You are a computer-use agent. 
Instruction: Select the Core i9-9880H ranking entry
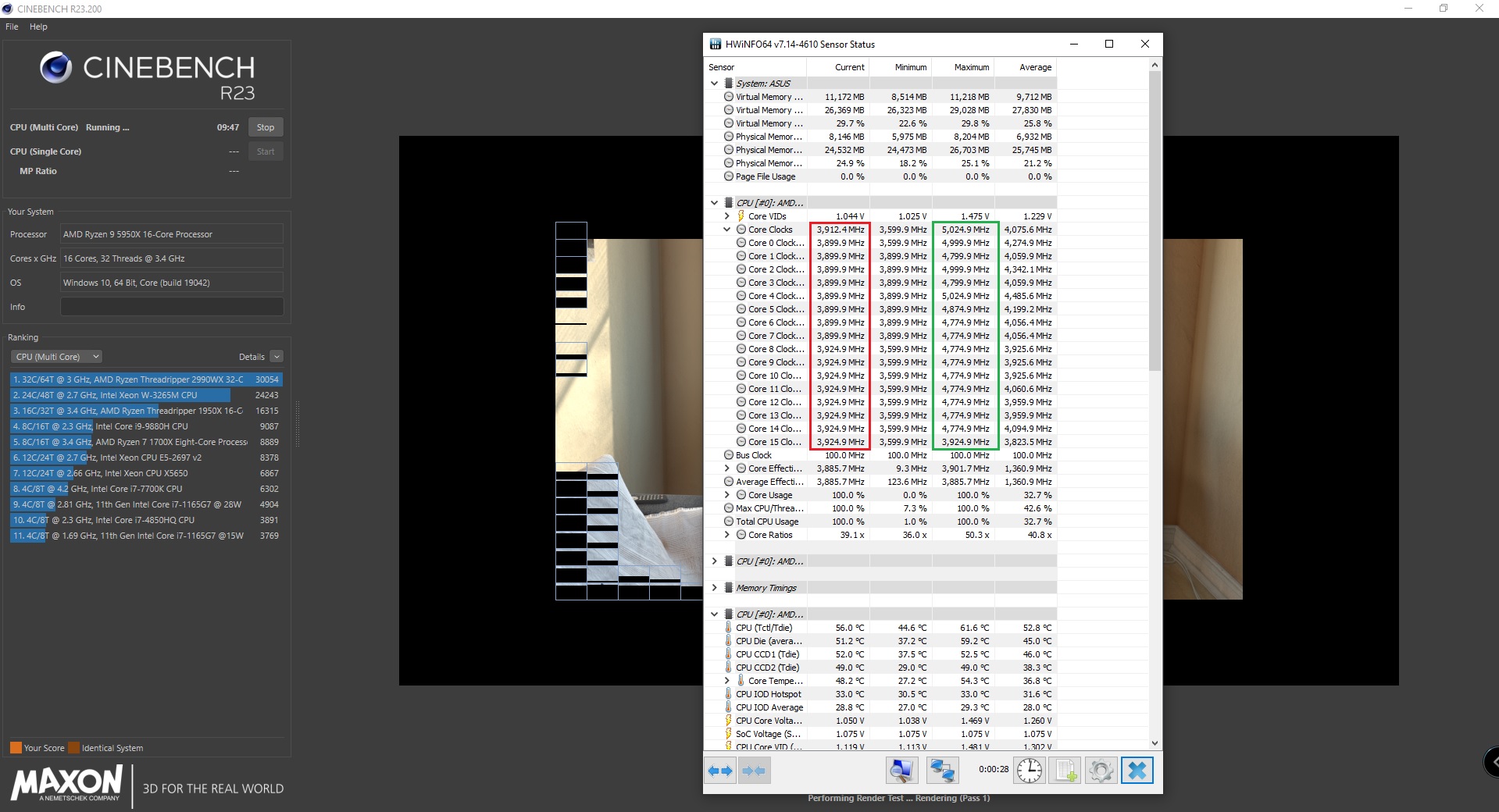tap(146, 426)
